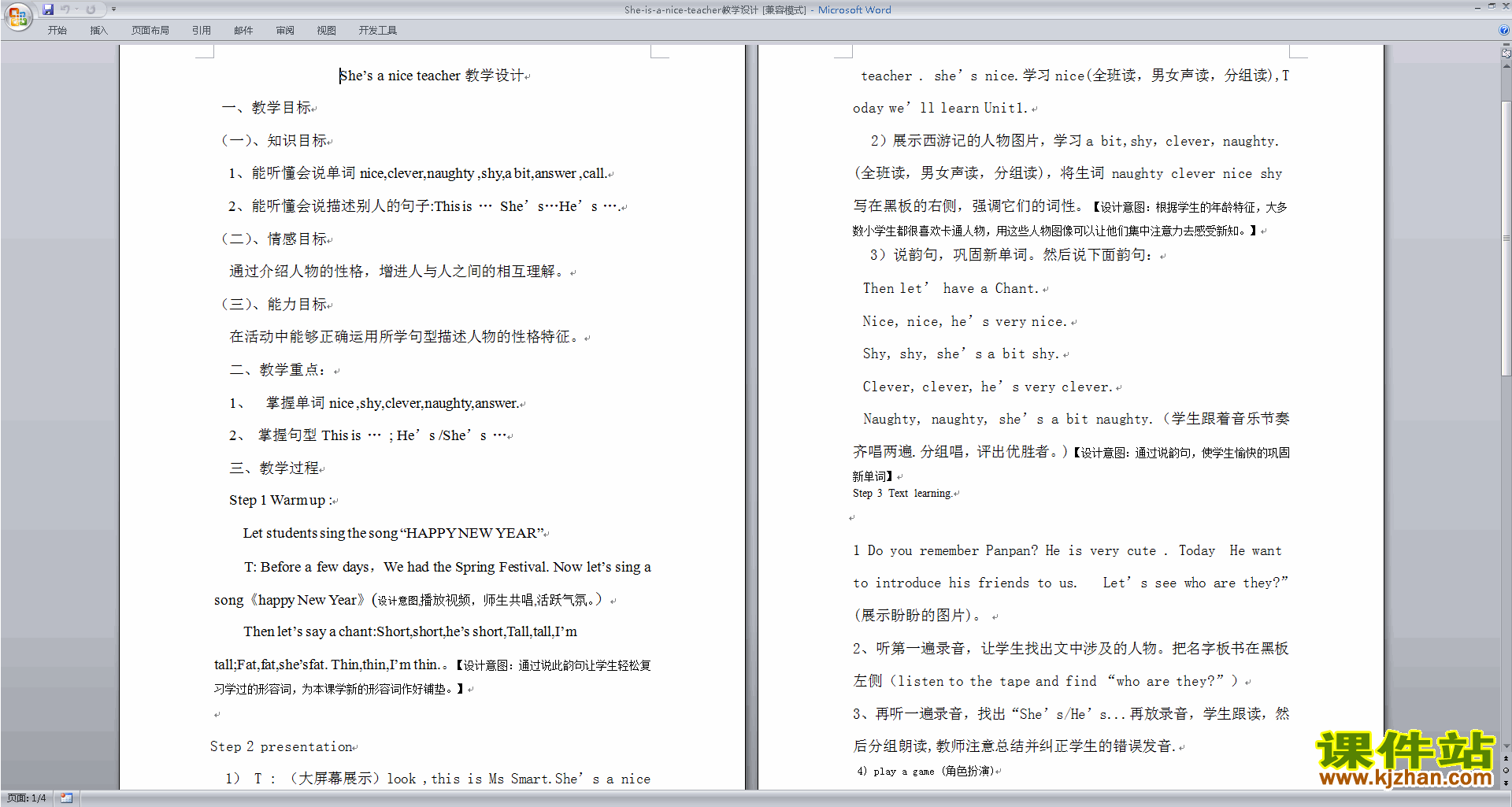Click the heading "(二)、情感目标"
The height and width of the screenshot is (807, 1512).
tap(274, 239)
